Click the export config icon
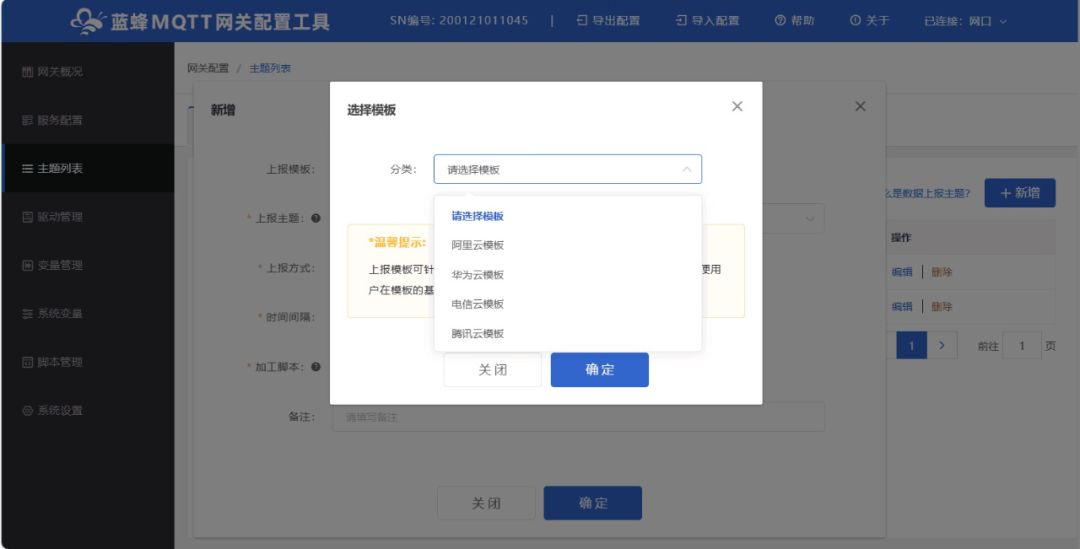1080x549 pixels. click(x=582, y=21)
